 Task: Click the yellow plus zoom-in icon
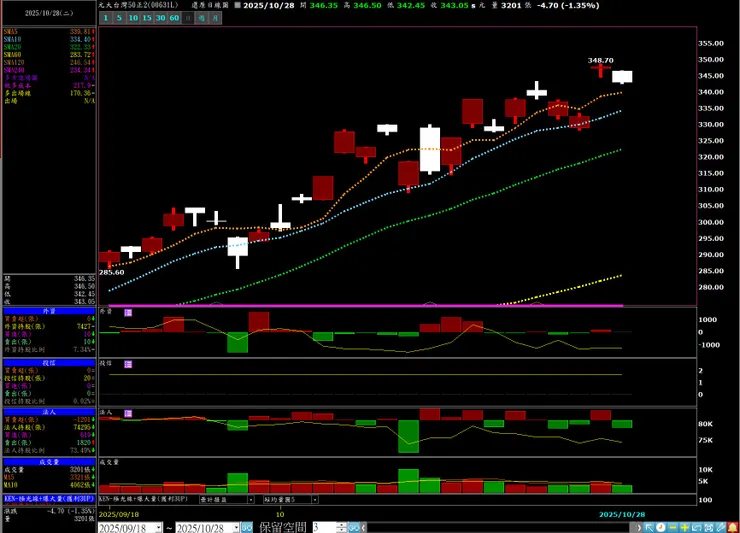(684, 527)
